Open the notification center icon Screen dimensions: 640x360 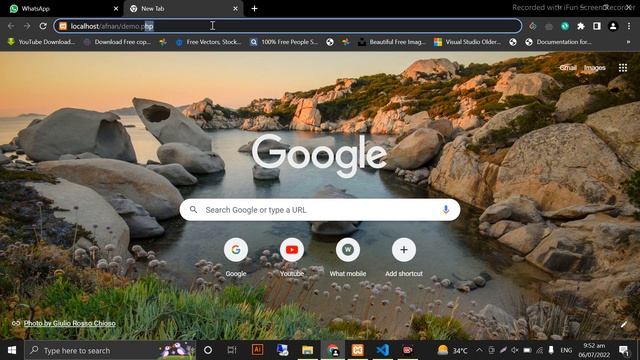624,350
